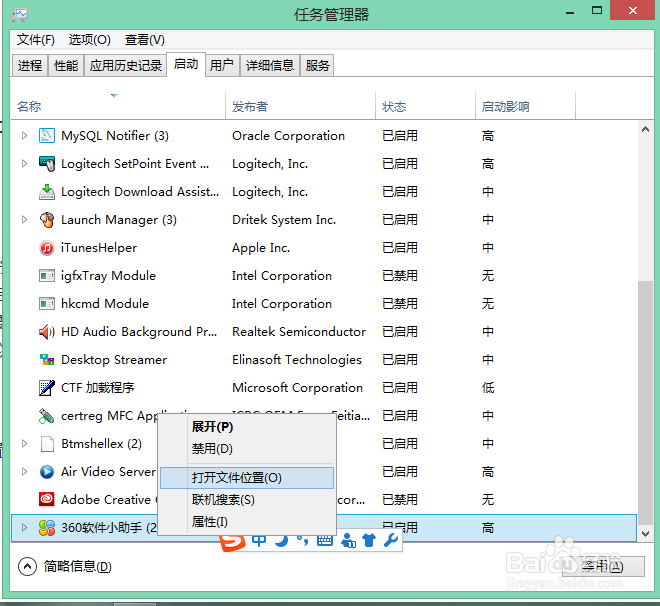Viewport: 660px width, 606px height.
Task: Expand Launch Manager (3) group
Action: click(x=24, y=220)
